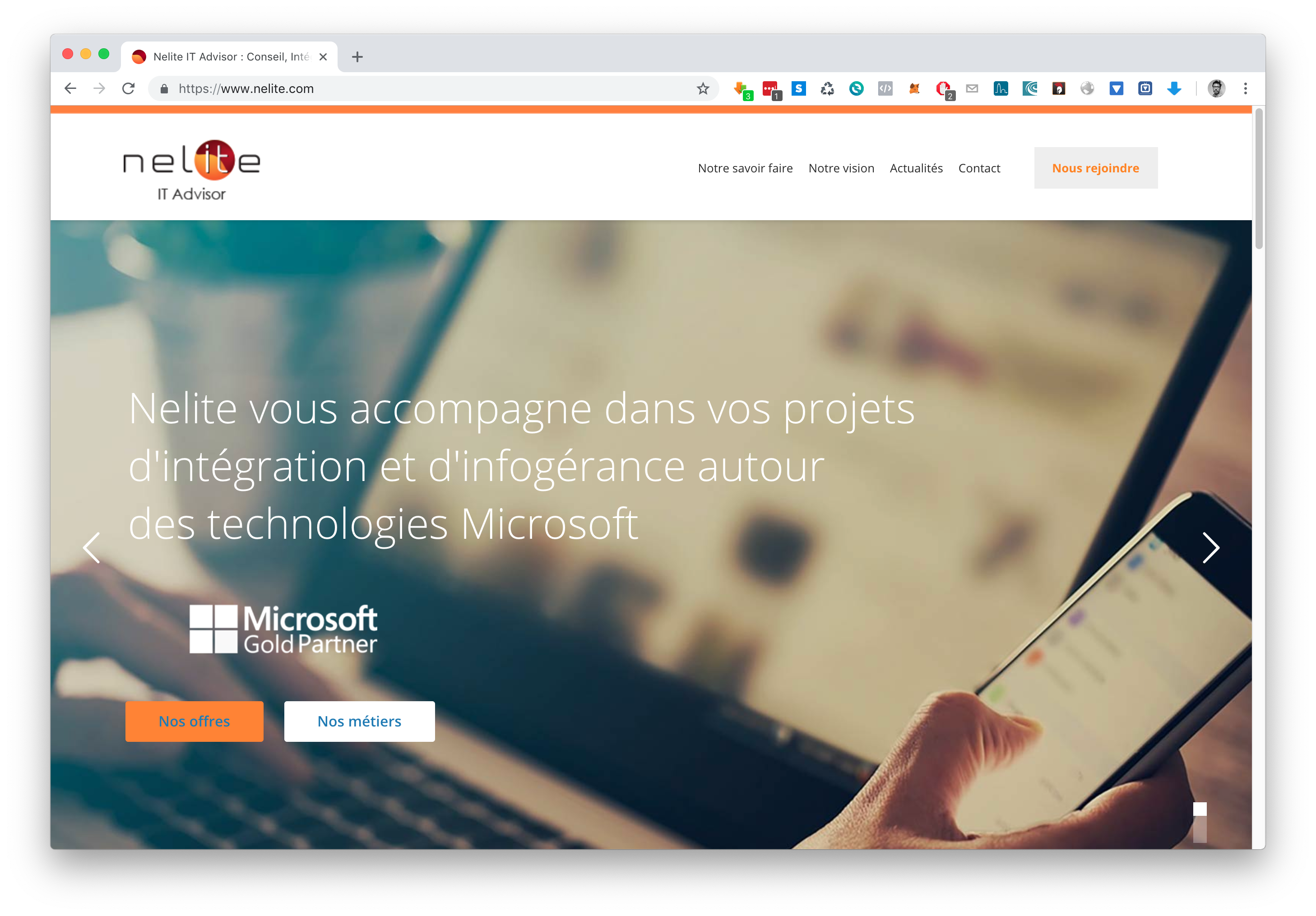The height and width of the screenshot is (916, 1316).
Task: Open Notre savoir faire menu item
Action: click(745, 168)
